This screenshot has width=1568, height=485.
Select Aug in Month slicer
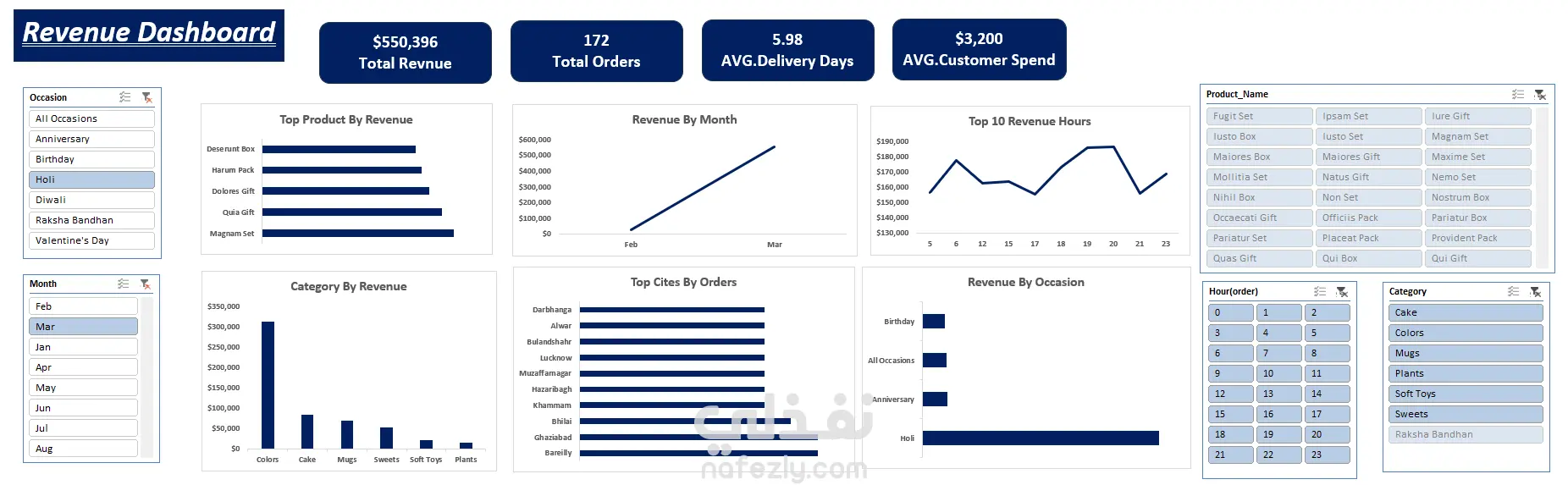[83, 449]
